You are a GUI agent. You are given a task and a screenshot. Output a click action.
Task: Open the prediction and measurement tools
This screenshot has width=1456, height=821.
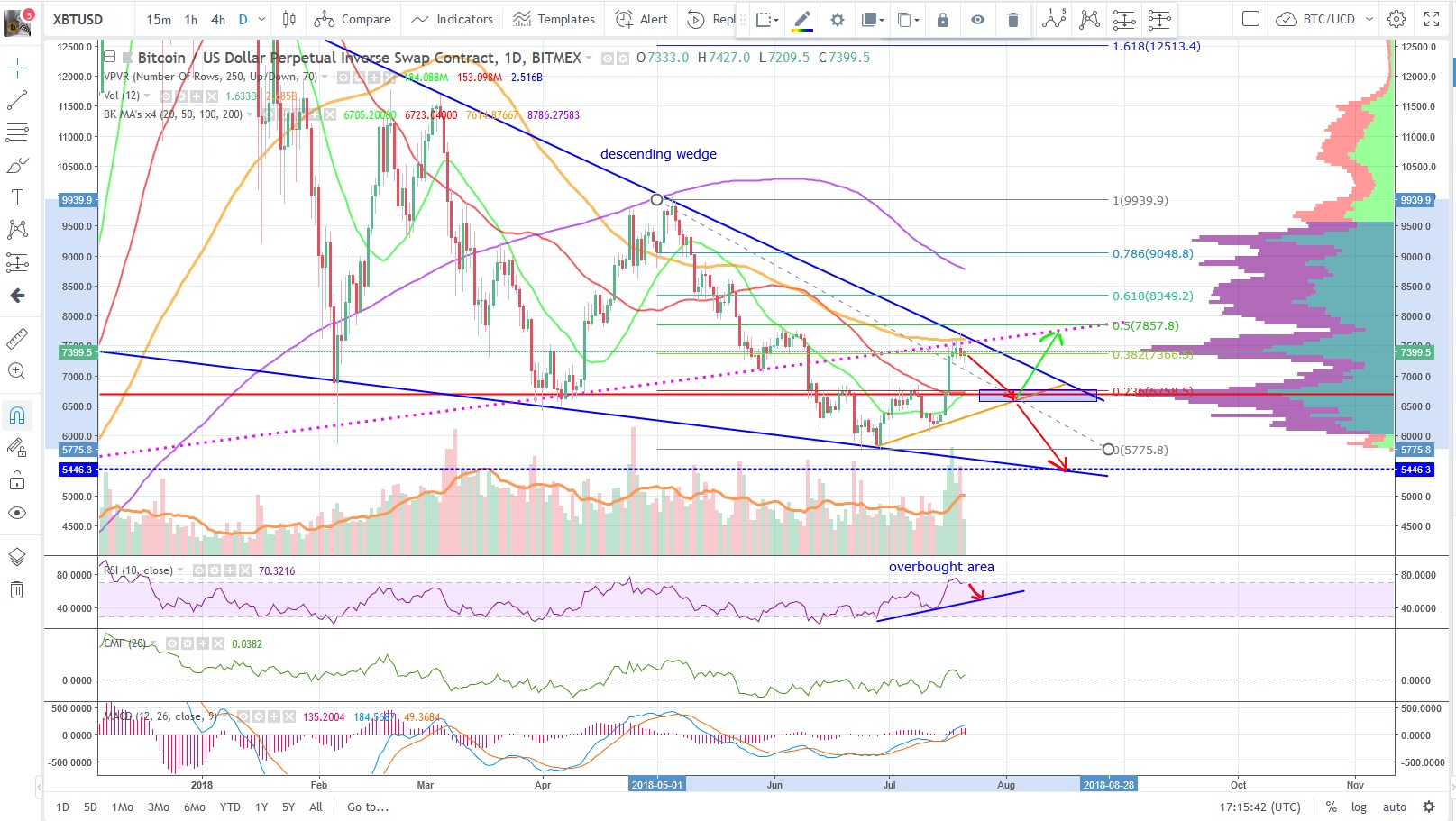[17, 262]
